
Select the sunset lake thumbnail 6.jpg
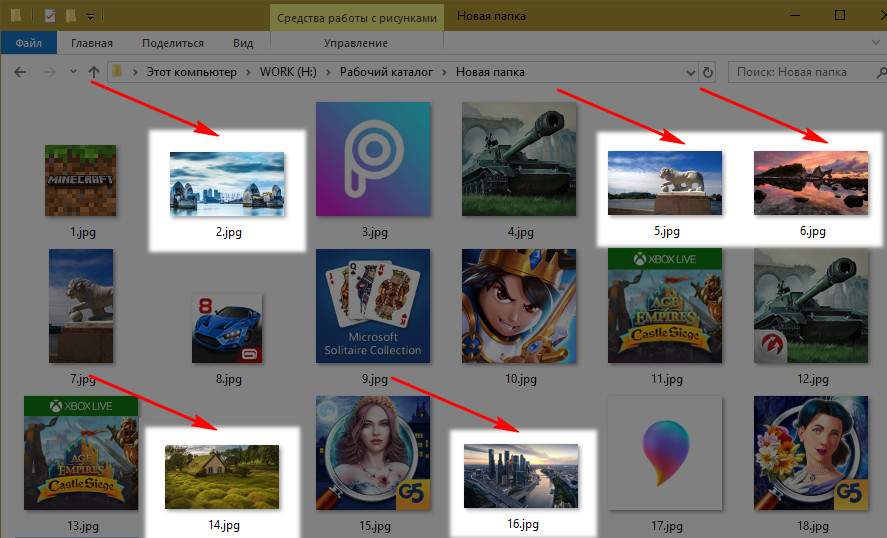811,183
